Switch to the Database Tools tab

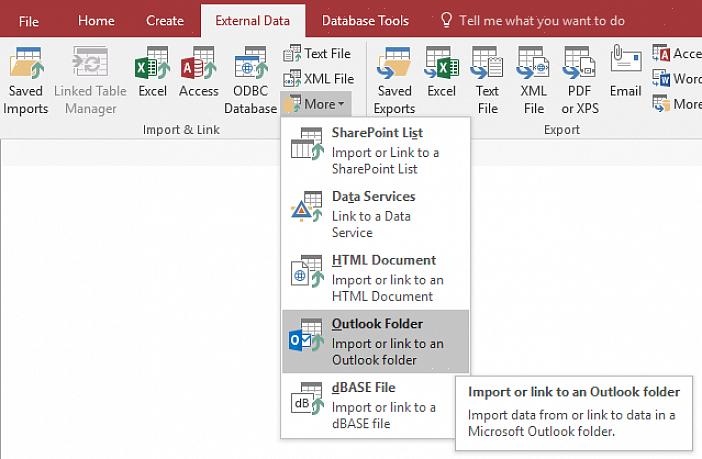[x=365, y=20]
